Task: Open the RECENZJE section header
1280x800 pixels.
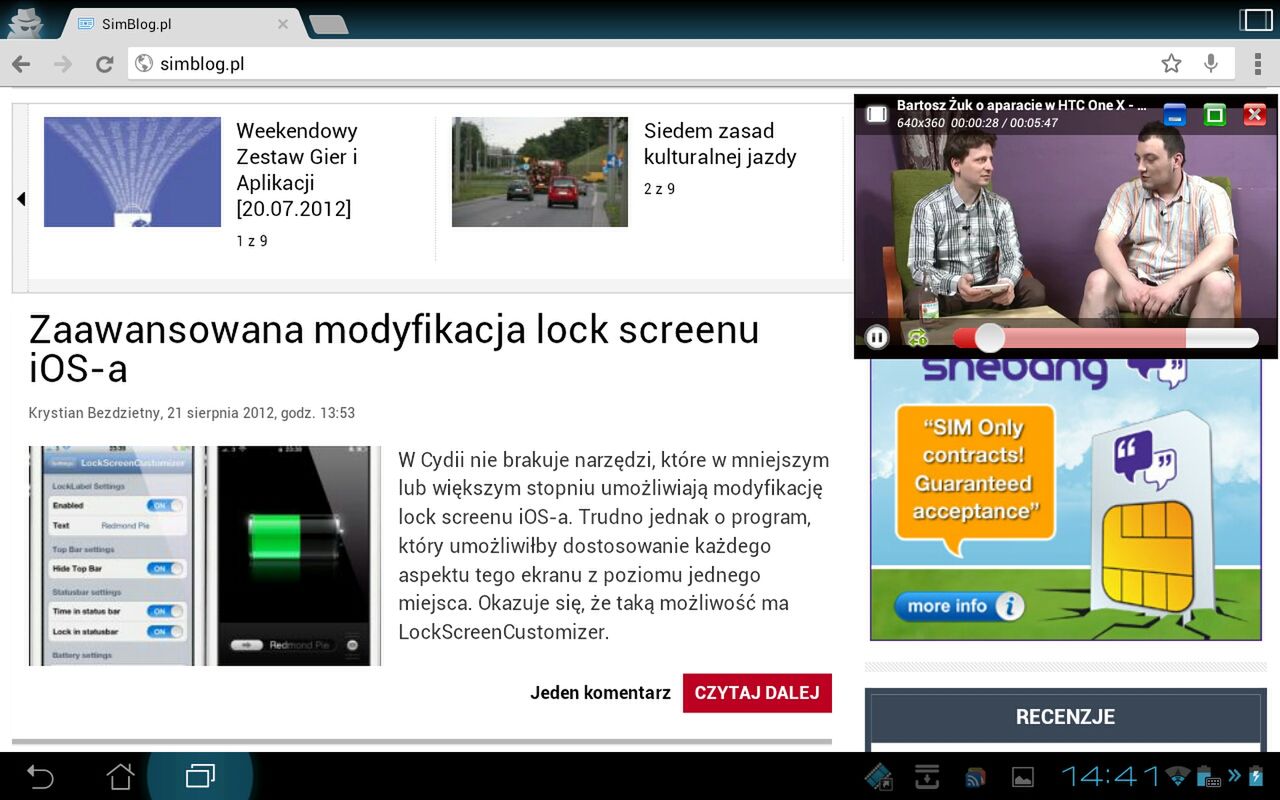Action: pyautogui.click(x=1065, y=716)
